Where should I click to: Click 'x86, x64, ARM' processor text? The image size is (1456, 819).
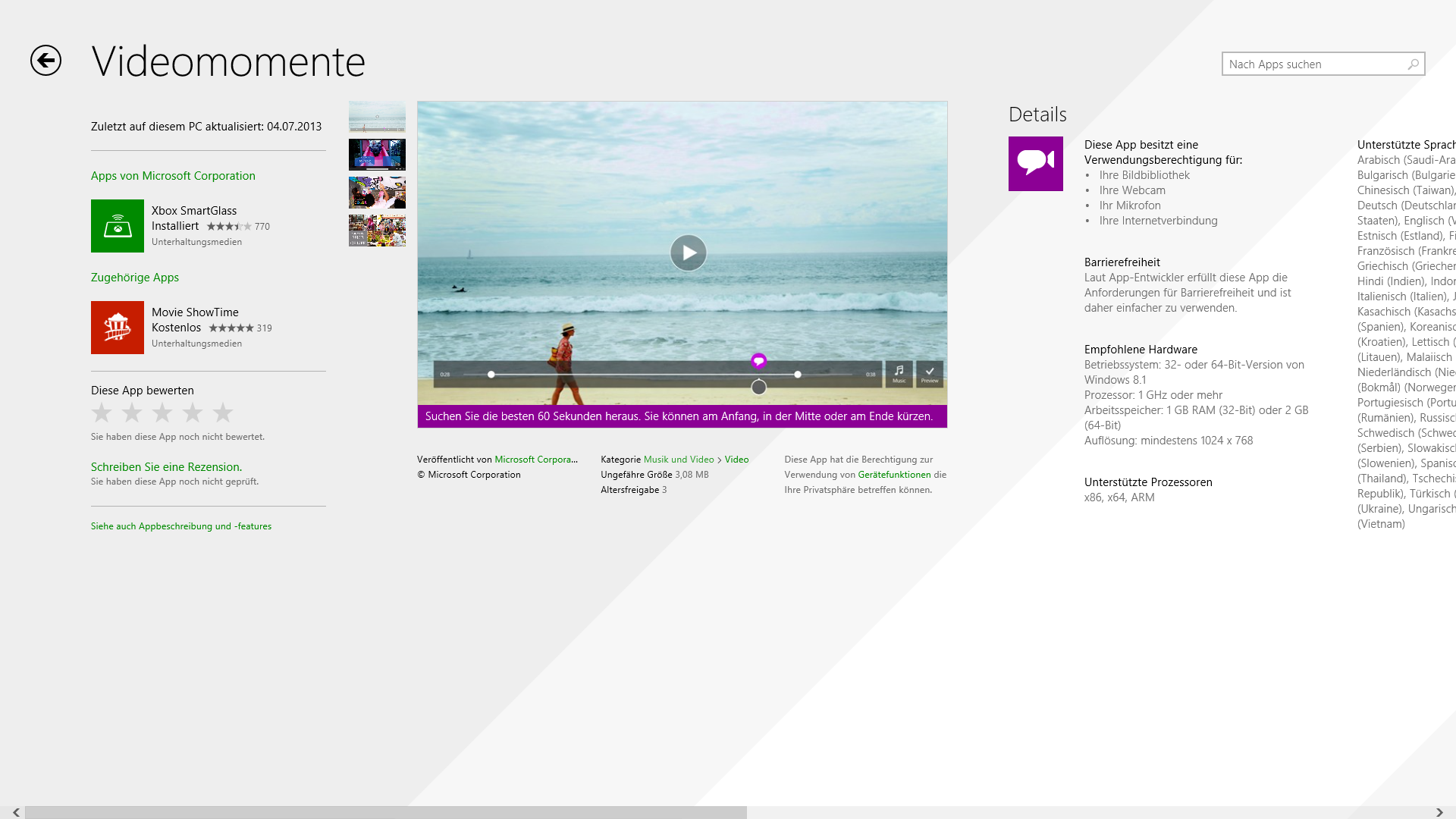(x=1119, y=497)
